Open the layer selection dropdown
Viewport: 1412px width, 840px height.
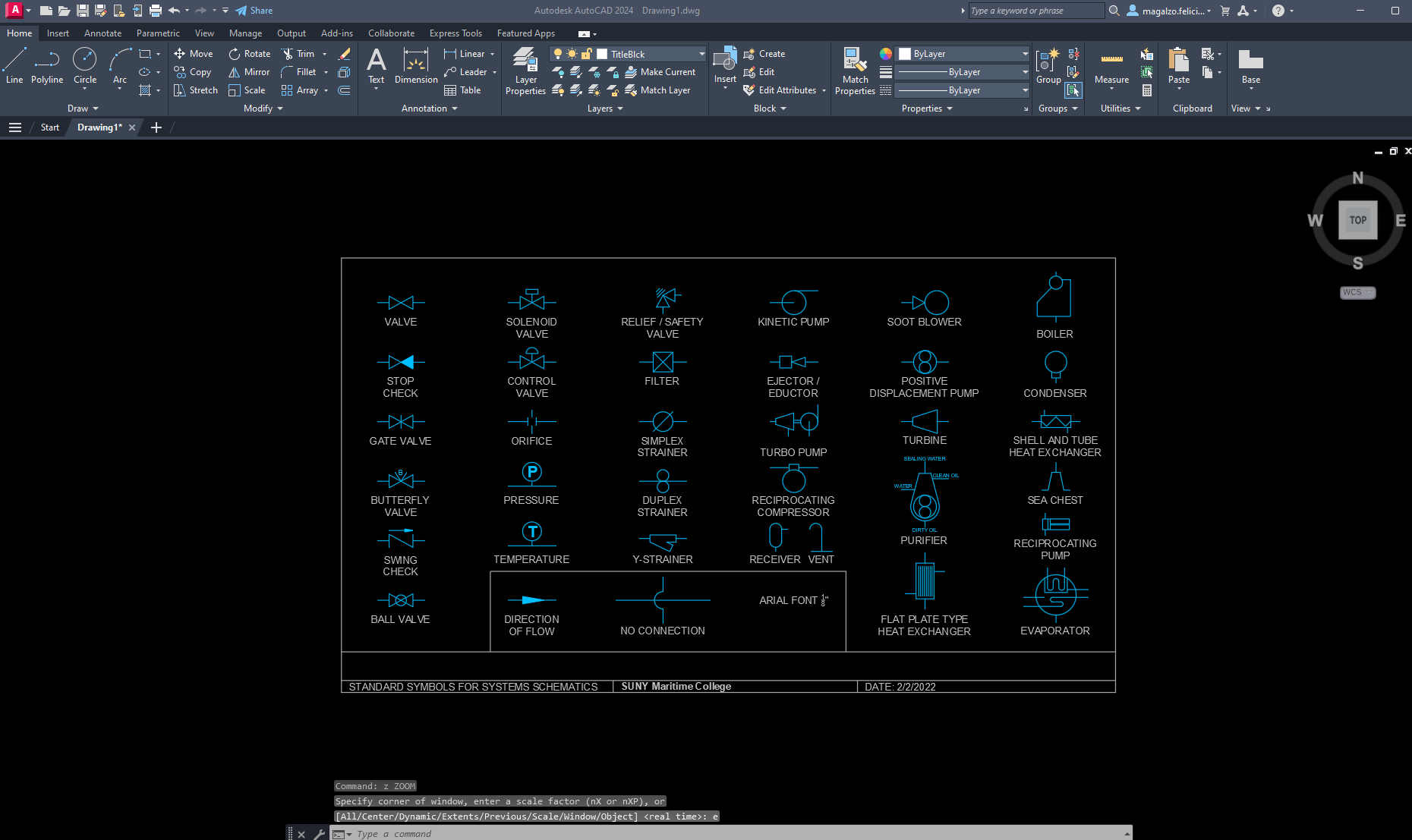coord(686,54)
